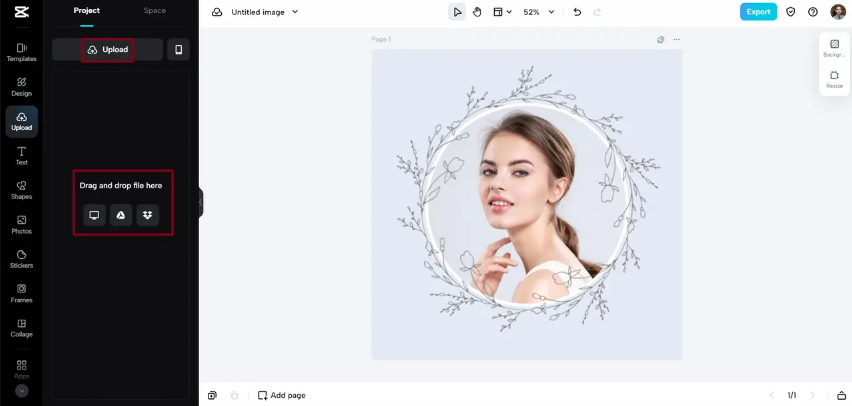Select the woman portrait on canvas

pyautogui.click(x=527, y=206)
